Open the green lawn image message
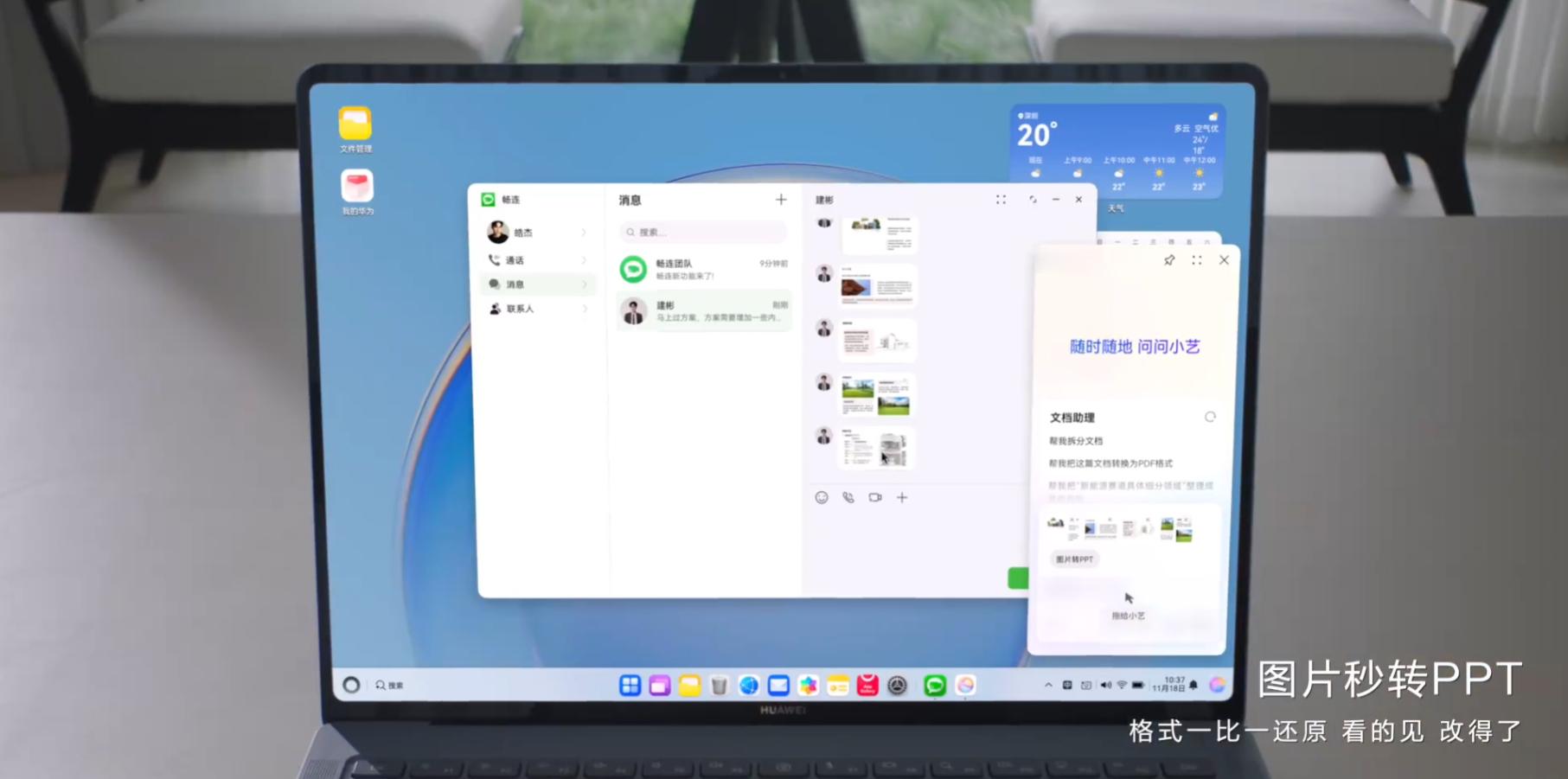1568x779 pixels. point(878,396)
